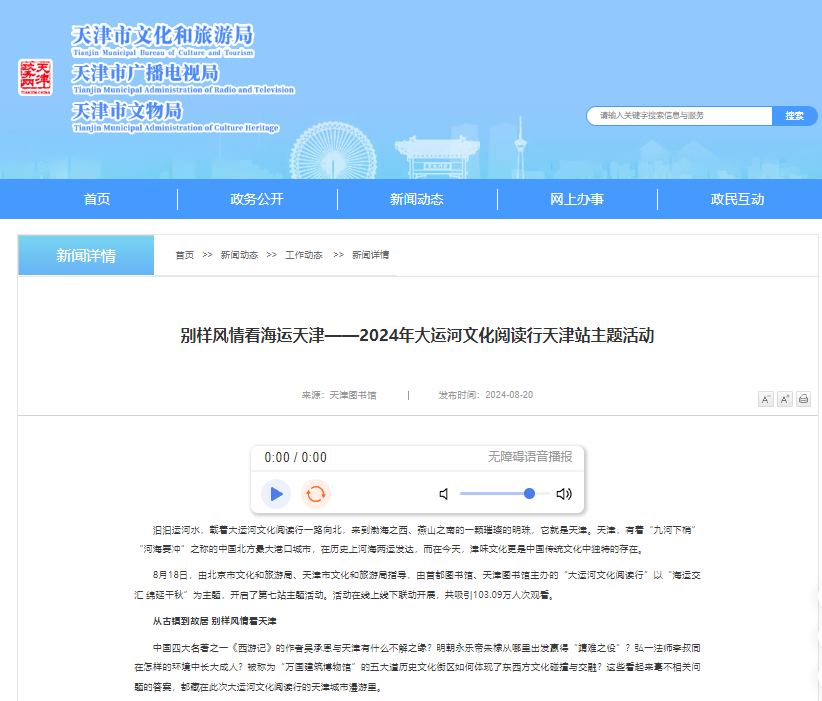Click the 天津市文化和旅游局 header title
Screen dimensions: 822x701
click(162, 36)
